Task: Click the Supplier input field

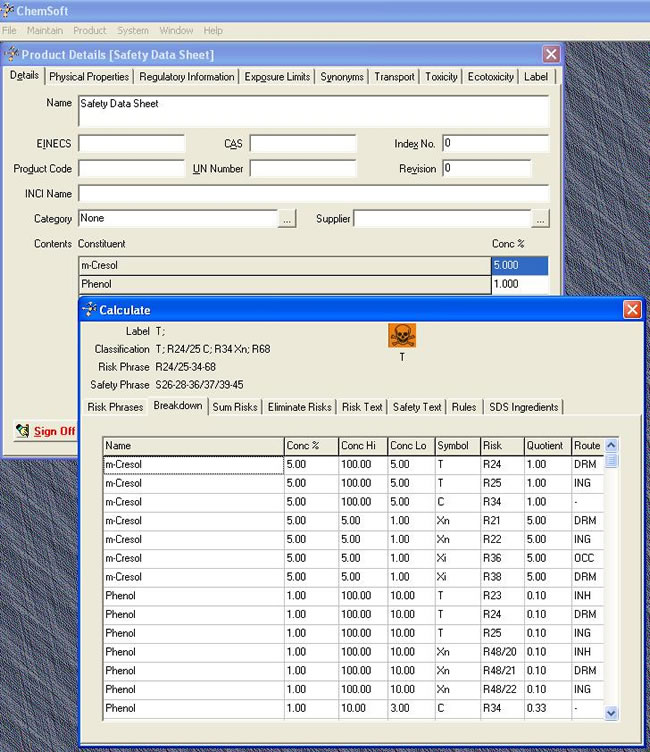Action: point(442,219)
